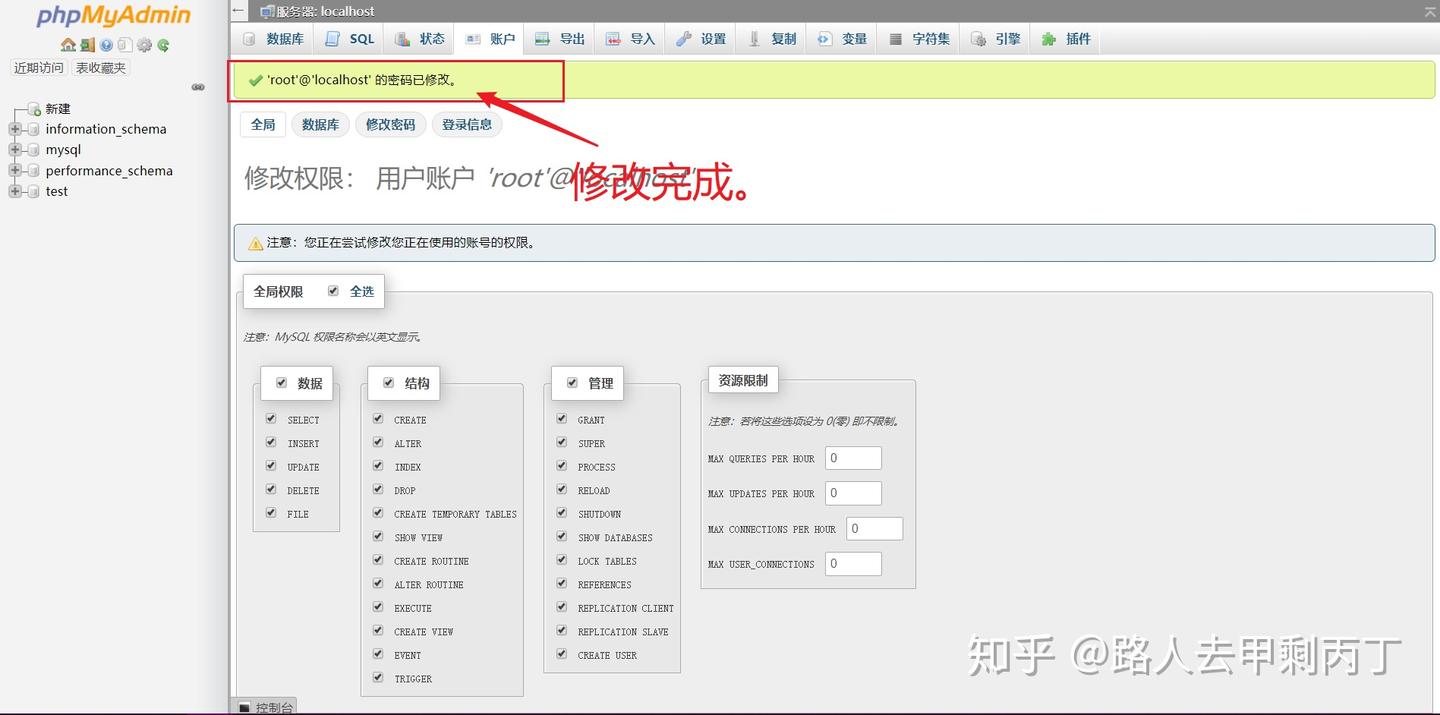This screenshot has height=715, width=1440.
Task: Open MySQL documentation page icon
Action: tap(123, 45)
